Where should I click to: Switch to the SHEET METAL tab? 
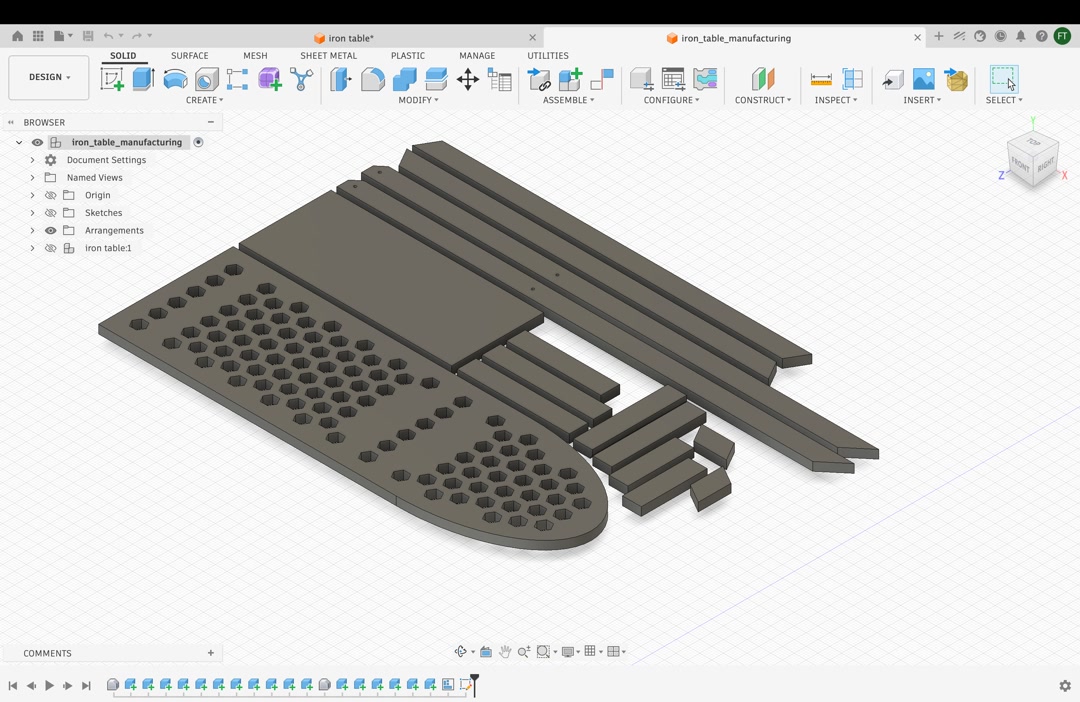(329, 56)
